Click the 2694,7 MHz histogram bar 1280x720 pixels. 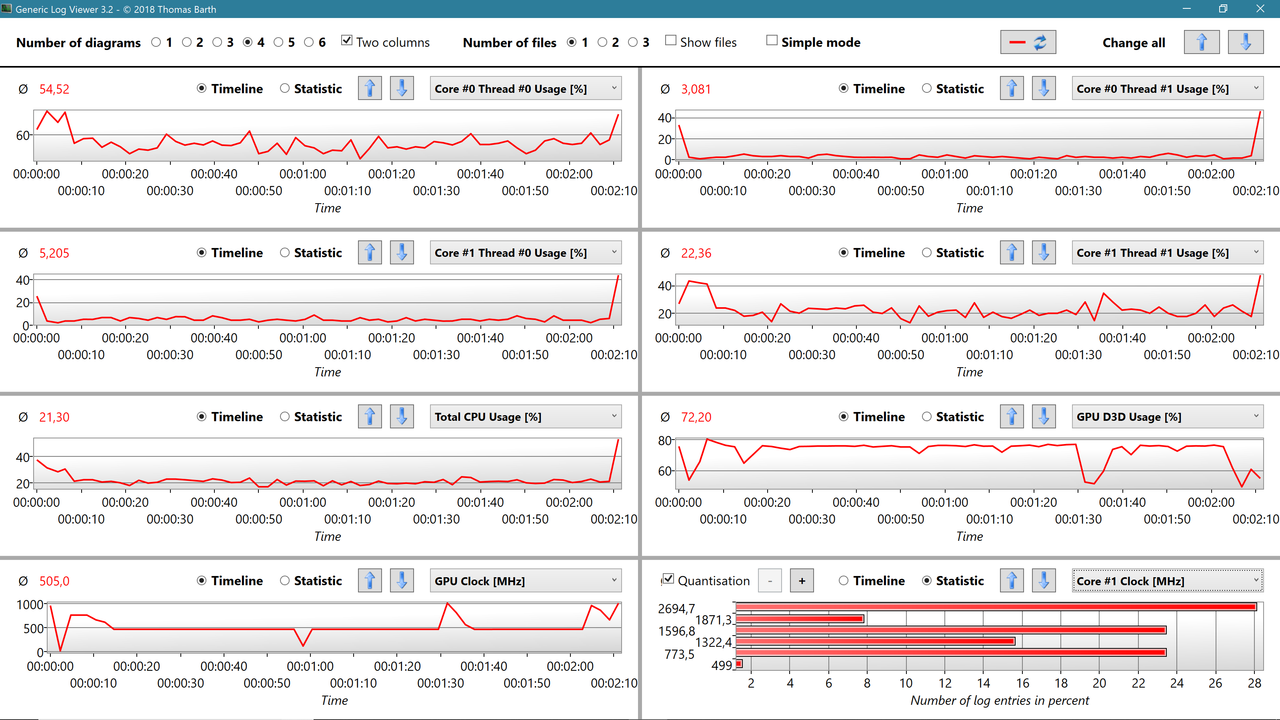[x=995, y=607]
